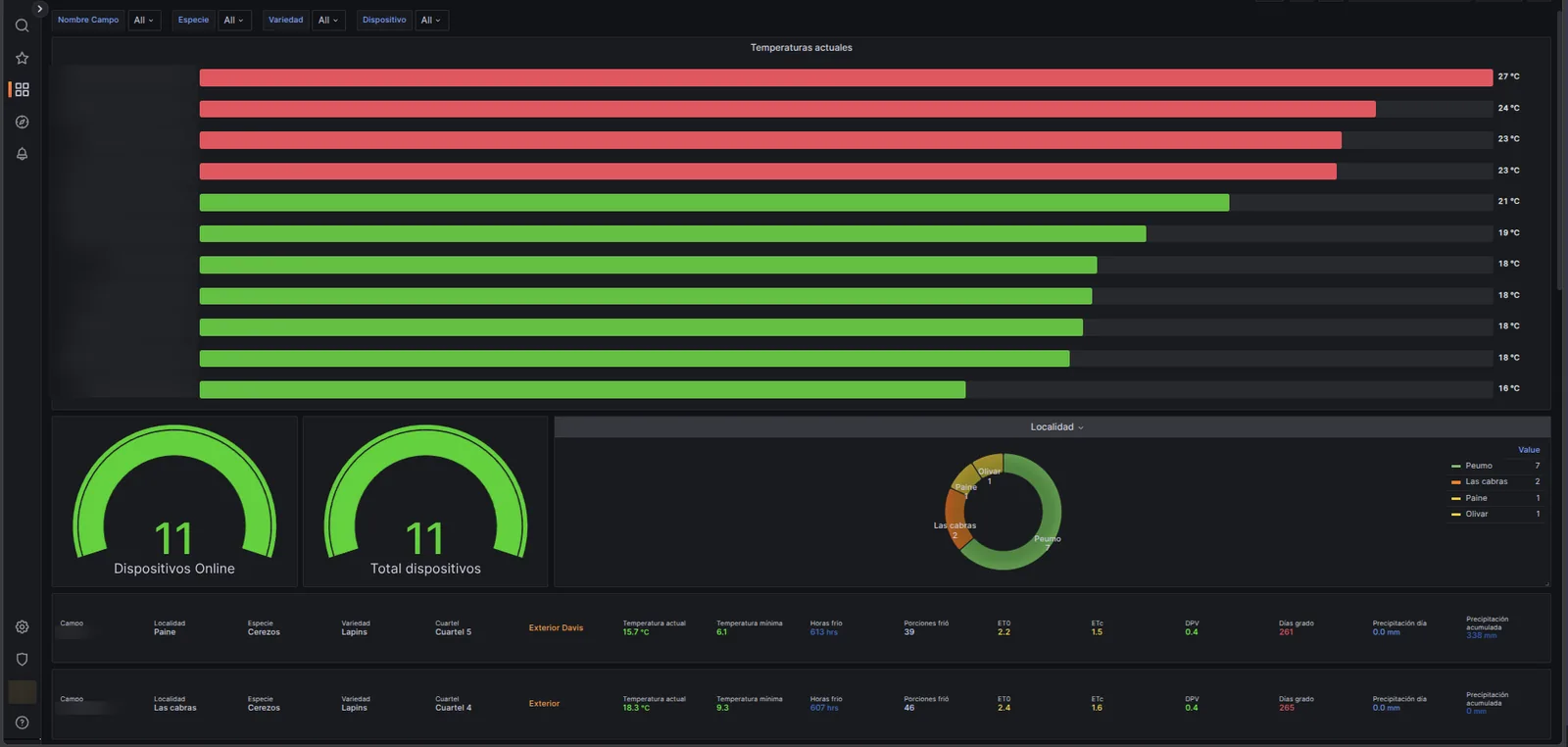Click the 338 mm Precipitación acumulada value
The image size is (1568, 747).
click(x=1481, y=636)
